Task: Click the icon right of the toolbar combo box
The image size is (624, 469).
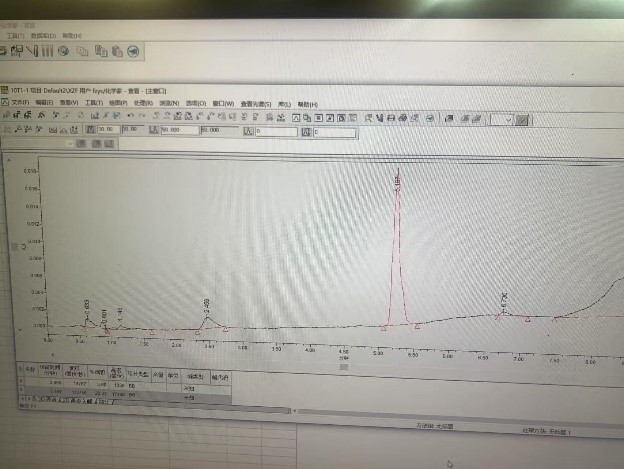Action: pyautogui.click(x=523, y=120)
